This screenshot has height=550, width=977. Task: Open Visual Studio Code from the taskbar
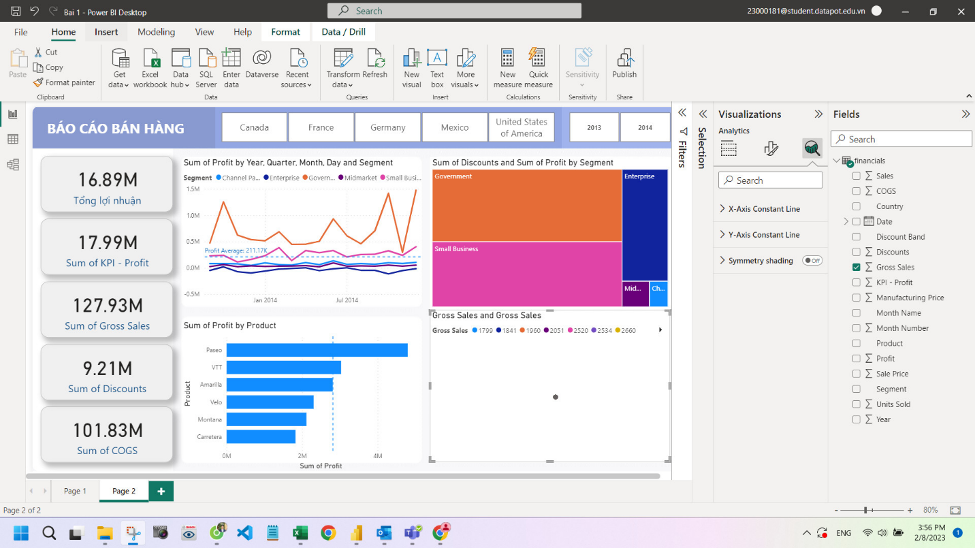(244, 533)
